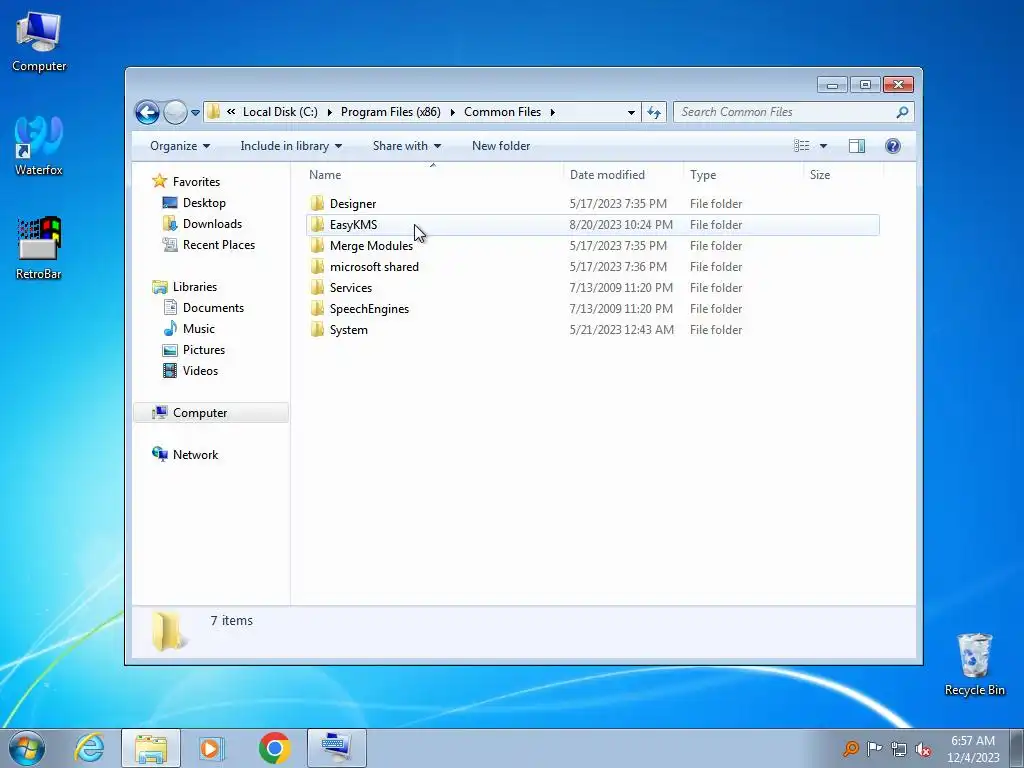Open the recent pages history dropdown arrow

[195, 113]
